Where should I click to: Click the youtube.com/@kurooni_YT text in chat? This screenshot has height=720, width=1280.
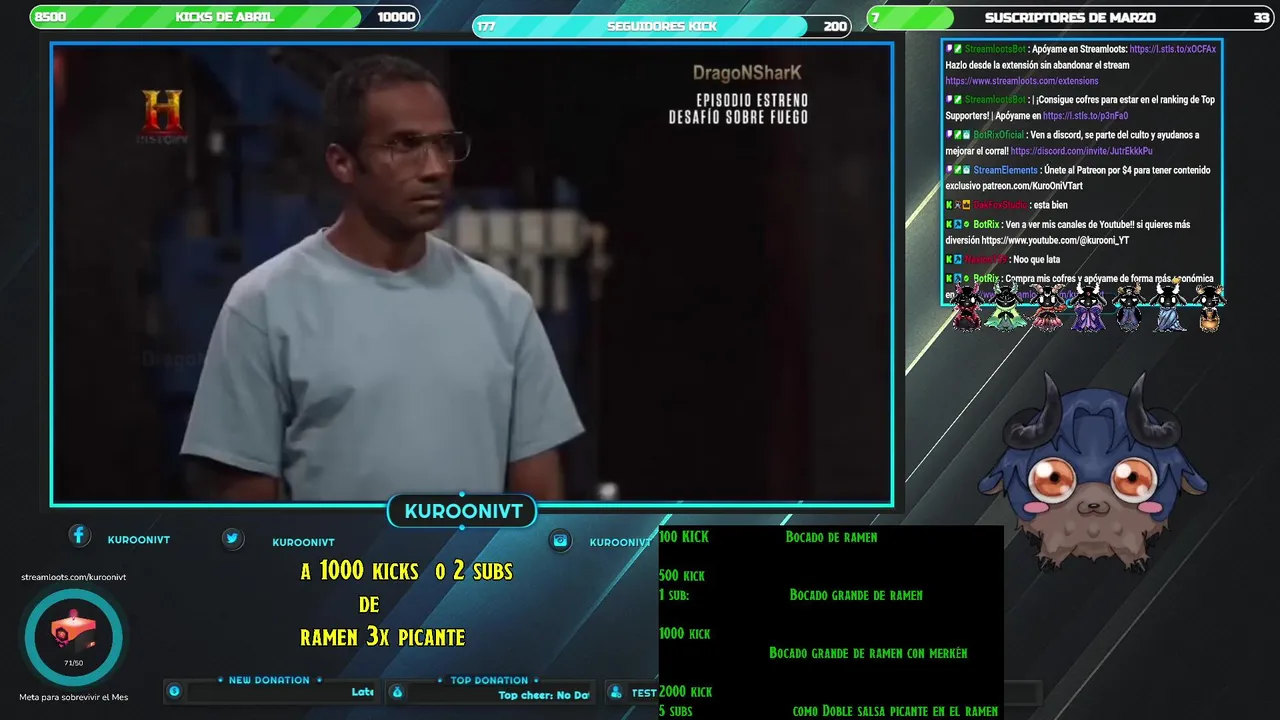[1055, 241]
